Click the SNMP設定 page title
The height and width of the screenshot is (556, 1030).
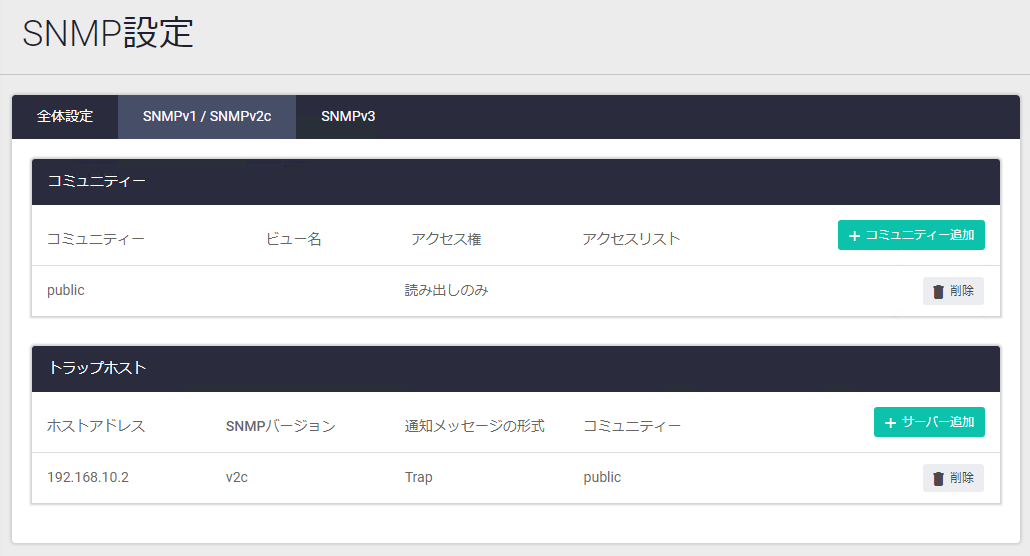coord(108,34)
